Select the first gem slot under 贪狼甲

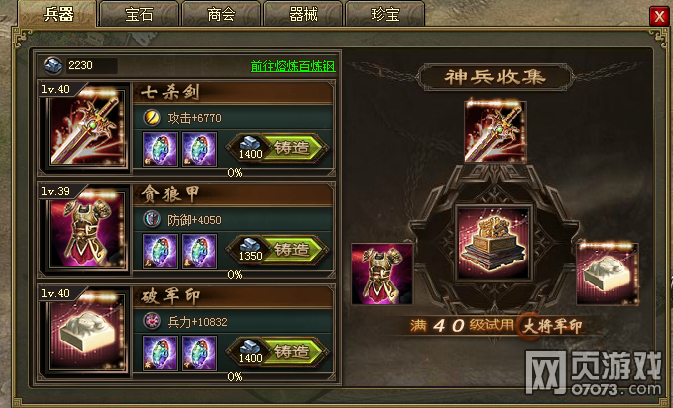tap(160, 251)
